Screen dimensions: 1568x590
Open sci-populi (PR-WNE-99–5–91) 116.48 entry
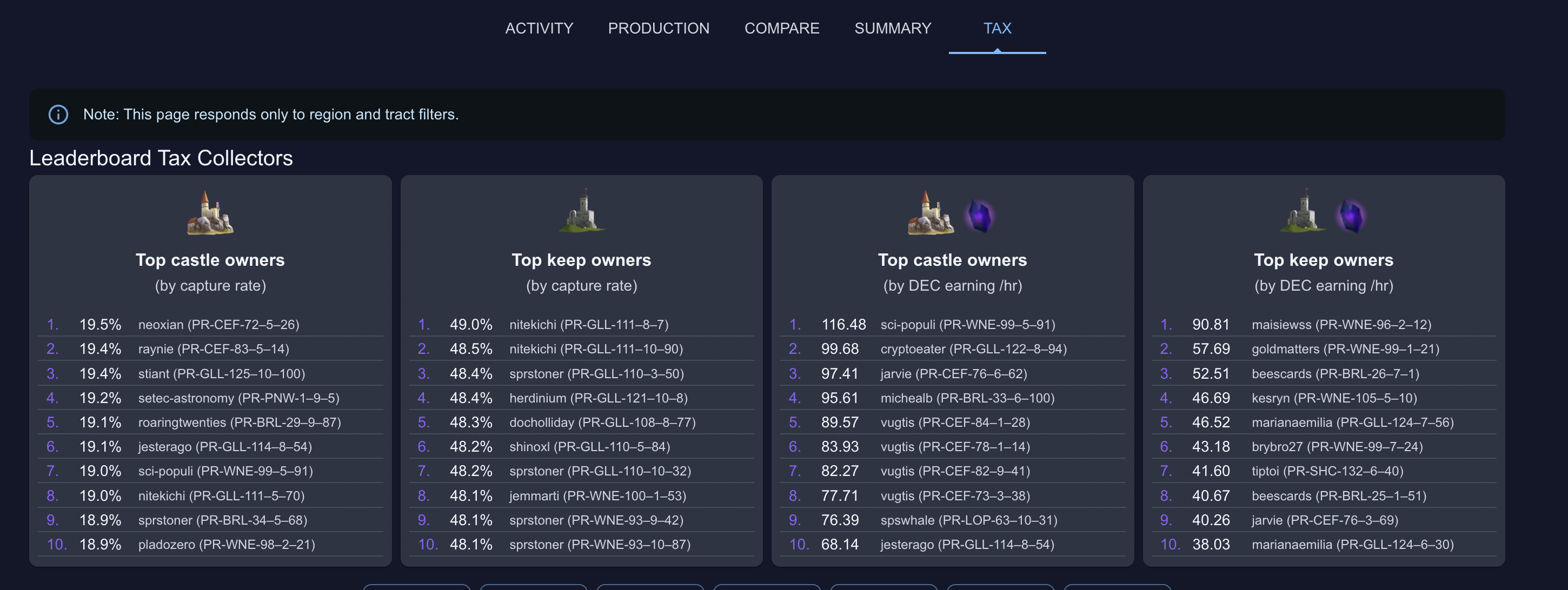[x=953, y=324]
